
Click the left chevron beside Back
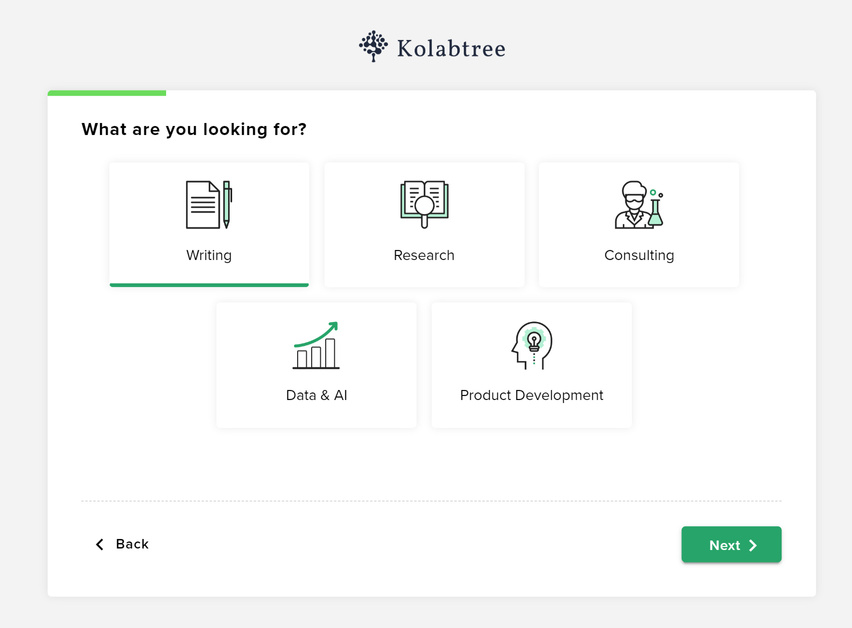click(x=99, y=544)
